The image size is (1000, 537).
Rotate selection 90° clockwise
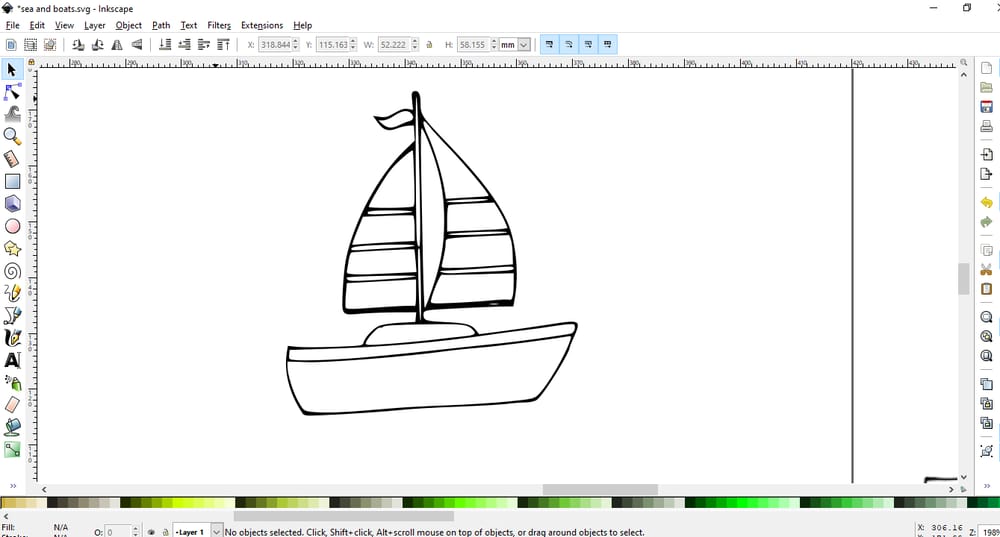tap(98, 45)
